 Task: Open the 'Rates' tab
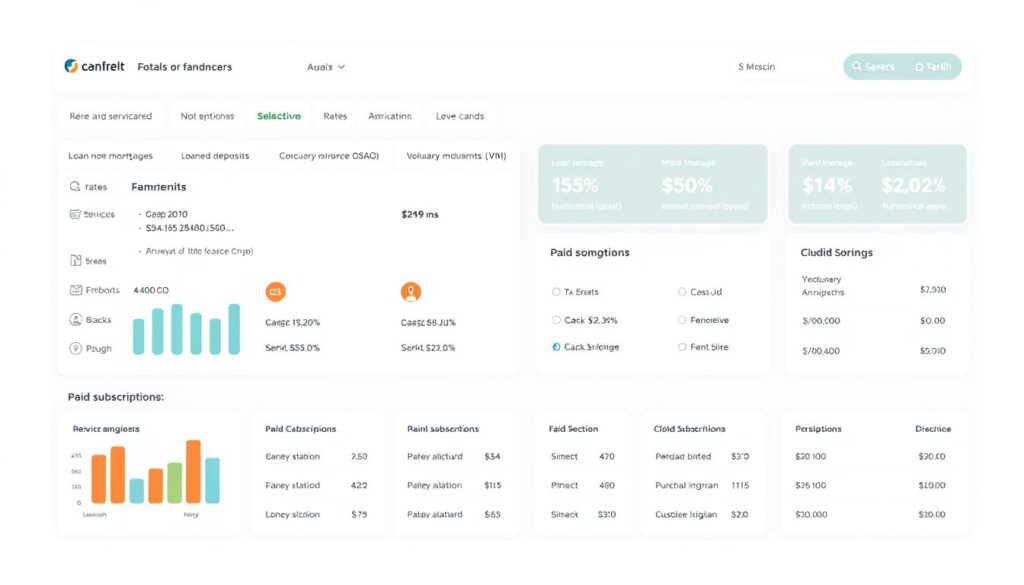(x=335, y=116)
